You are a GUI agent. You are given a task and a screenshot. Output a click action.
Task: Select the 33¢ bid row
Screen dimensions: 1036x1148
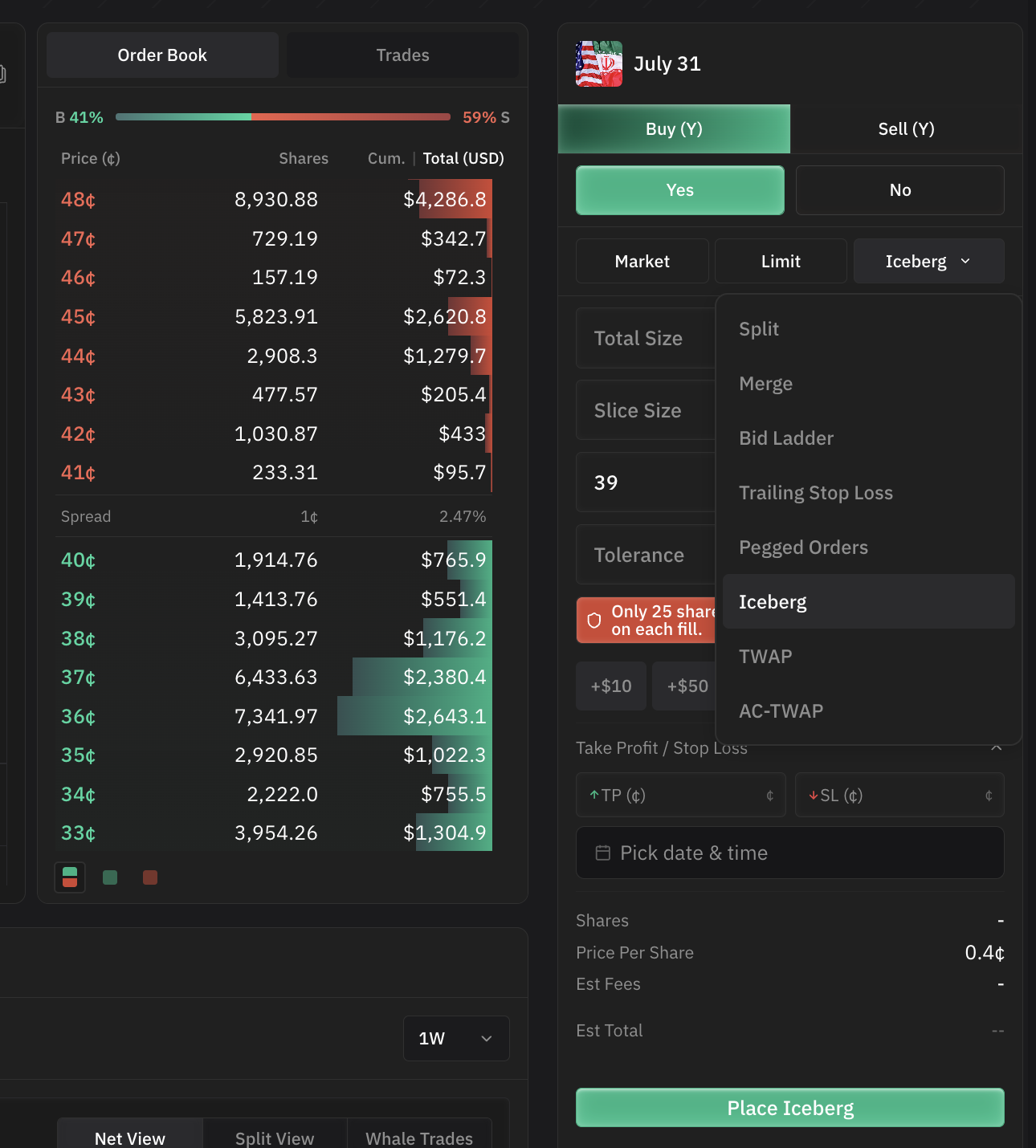[273, 833]
